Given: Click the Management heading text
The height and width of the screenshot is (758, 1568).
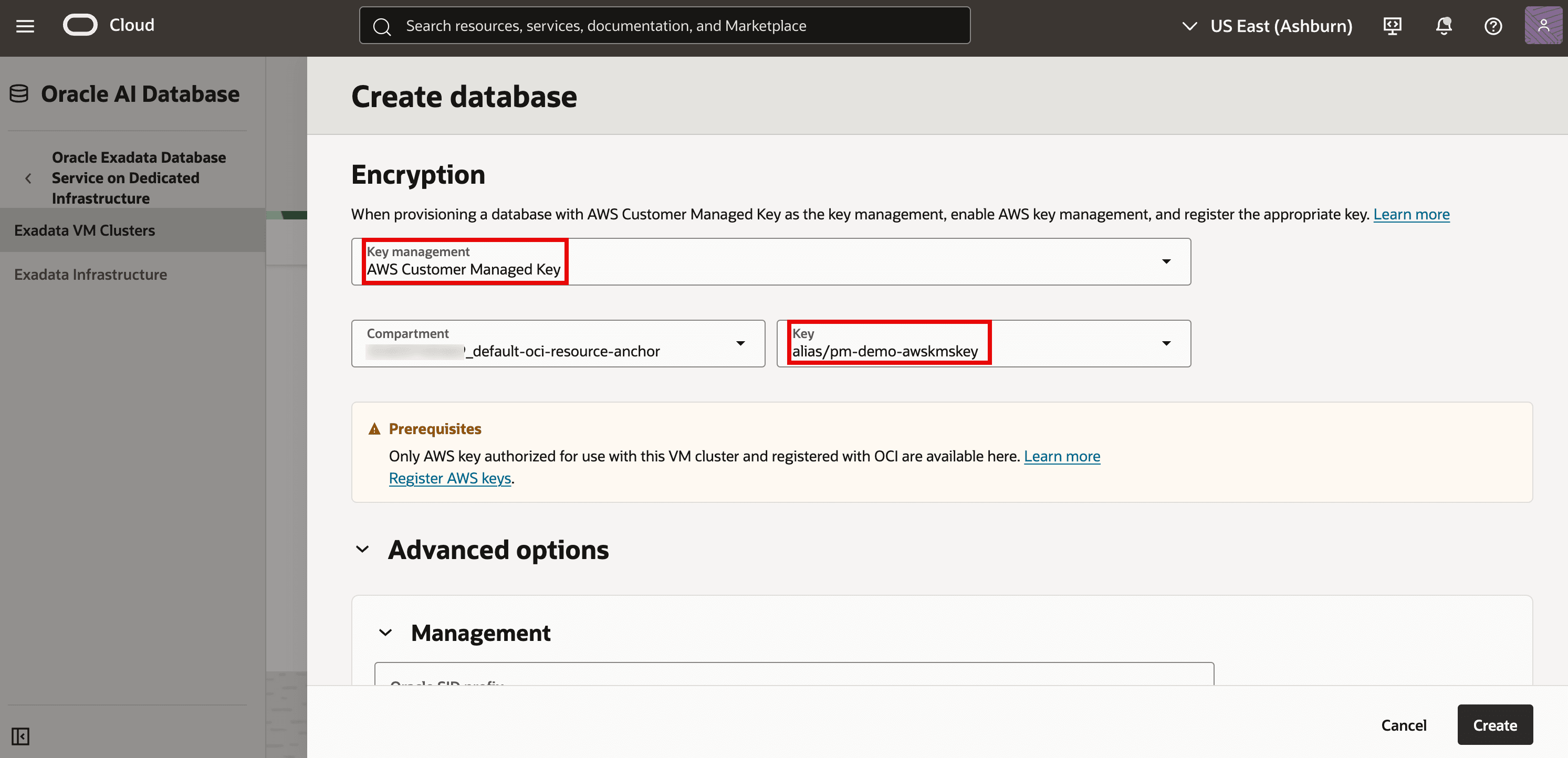Looking at the screenshot, I should click(x=480, y=633).
